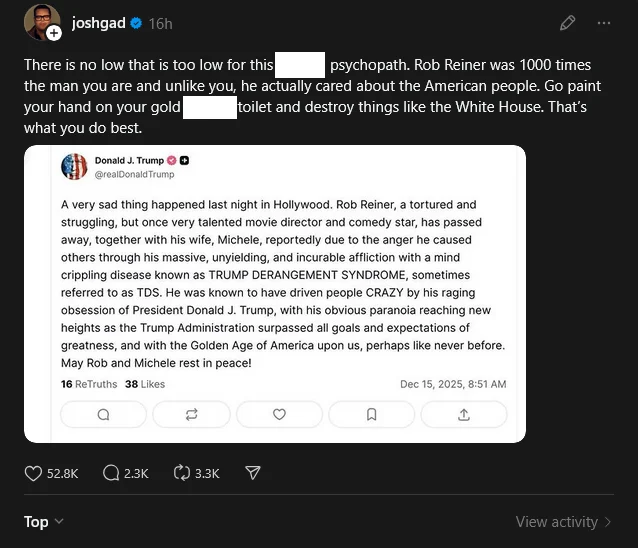Expand the Top sort dropdown

tap(44, 521)
